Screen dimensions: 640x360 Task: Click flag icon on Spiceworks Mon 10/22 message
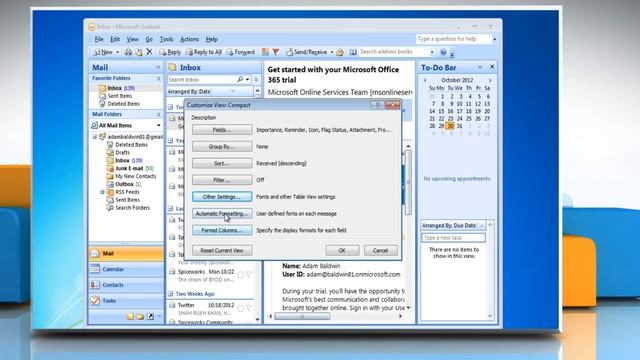[x=249, y=275]
